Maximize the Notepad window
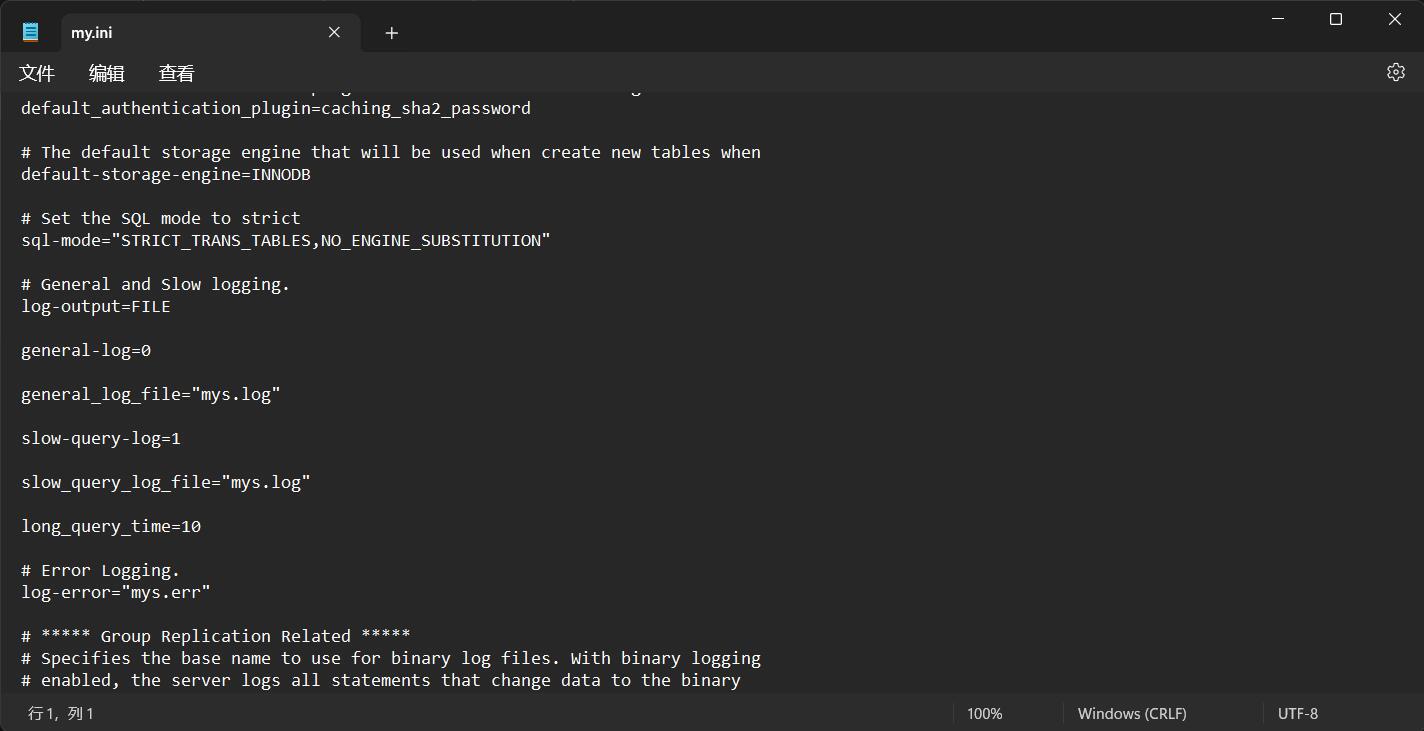This screenshot has width=1424, height=731. pos(1336,18)
